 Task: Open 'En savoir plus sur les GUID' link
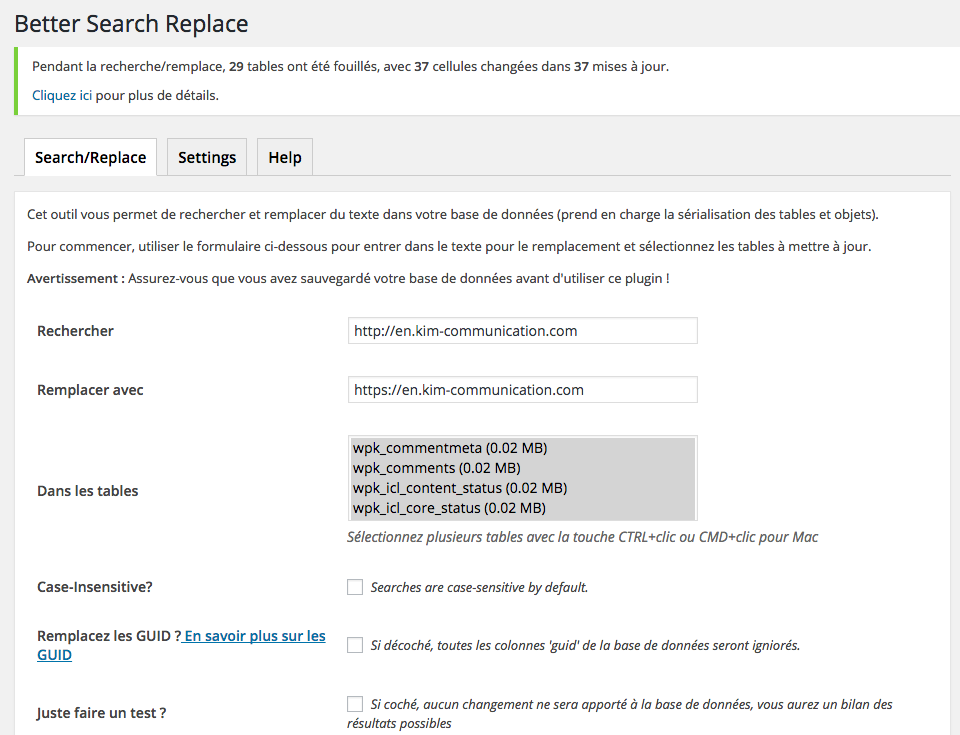[x=255, y=636]
